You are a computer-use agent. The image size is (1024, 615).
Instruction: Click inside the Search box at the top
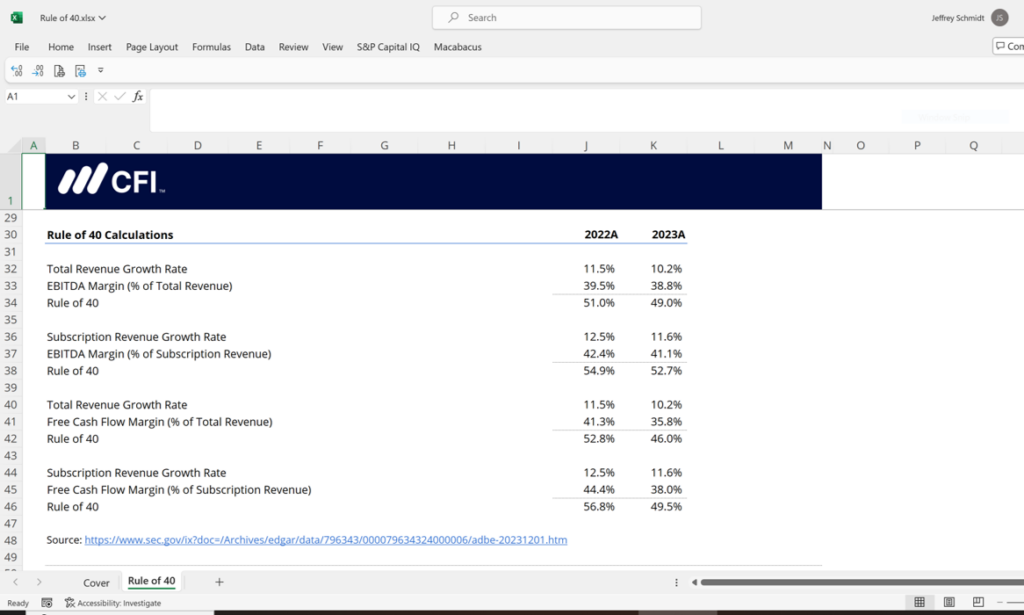point(566,17)
